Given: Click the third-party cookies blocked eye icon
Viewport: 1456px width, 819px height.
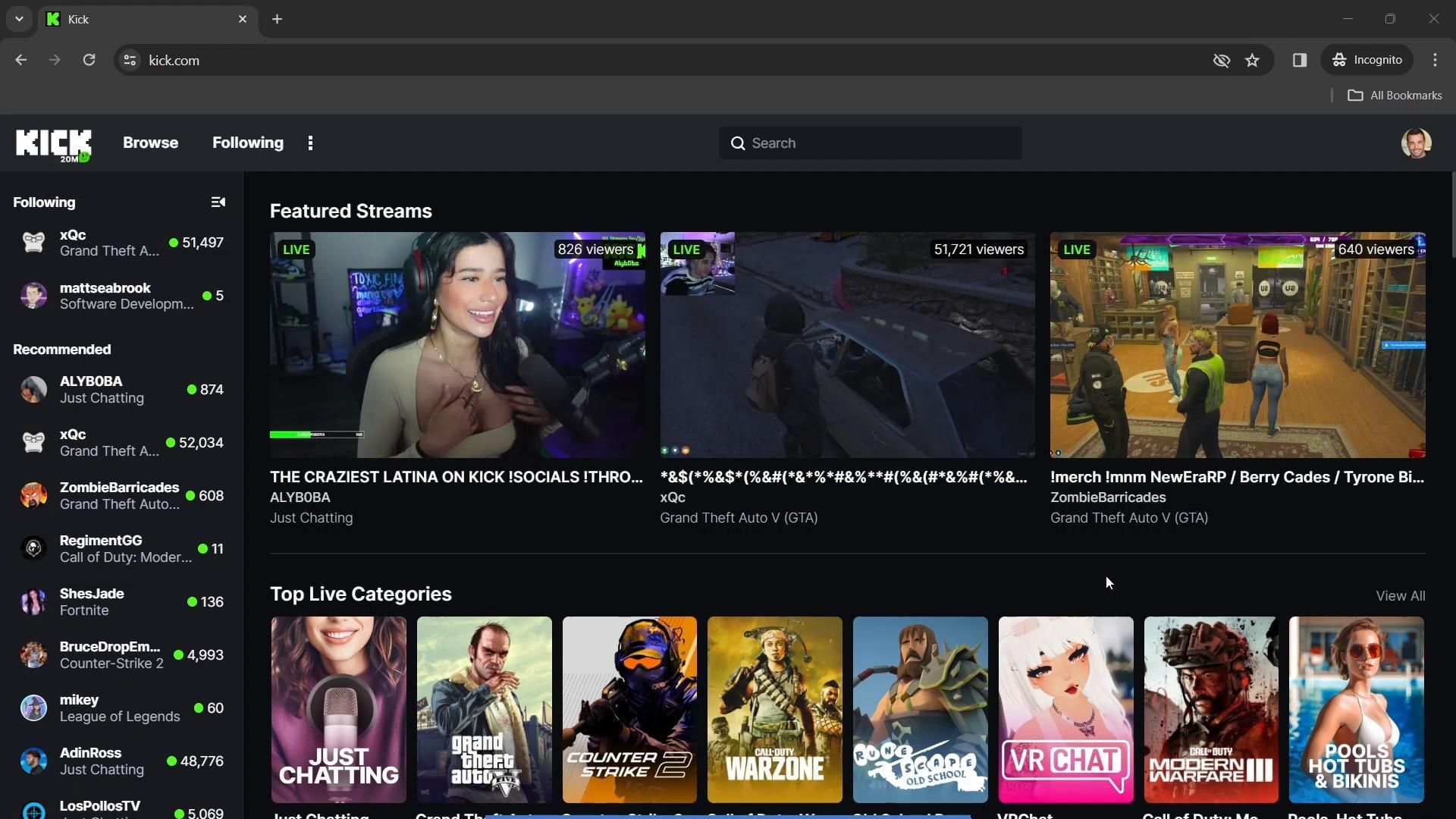Looking at the screenshot, I should click(1221, 61).
